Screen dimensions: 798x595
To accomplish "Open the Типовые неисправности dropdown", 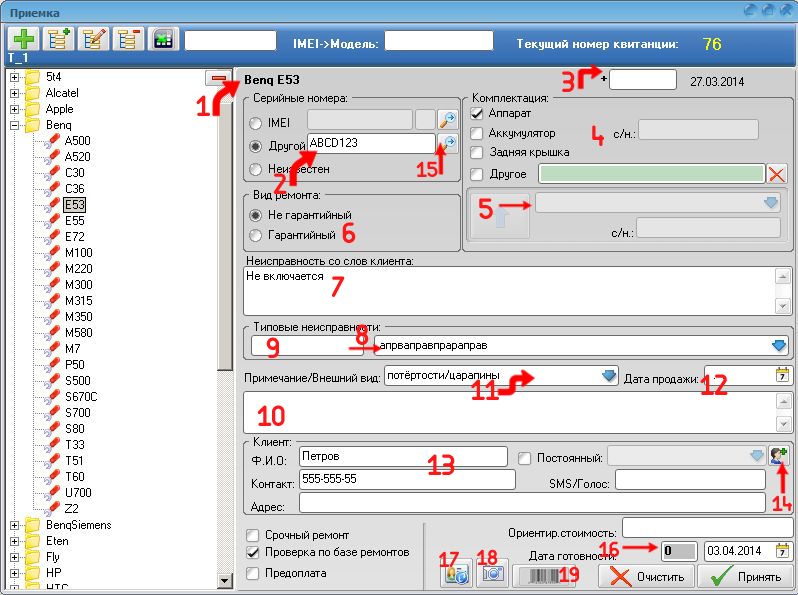I will point(780,345).
